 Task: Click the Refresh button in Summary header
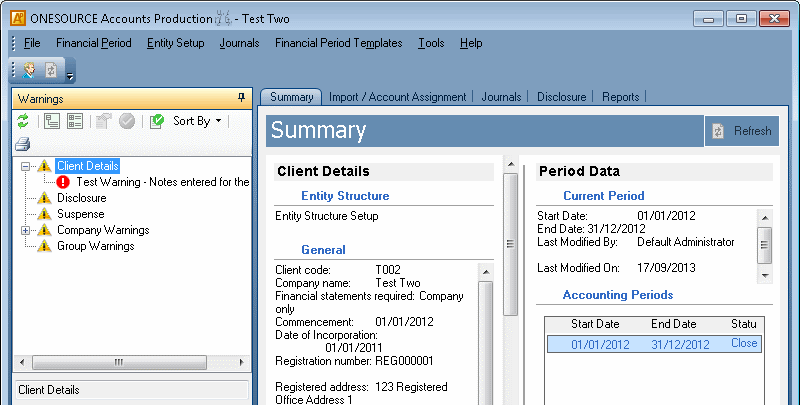click(x=741, y=131)
